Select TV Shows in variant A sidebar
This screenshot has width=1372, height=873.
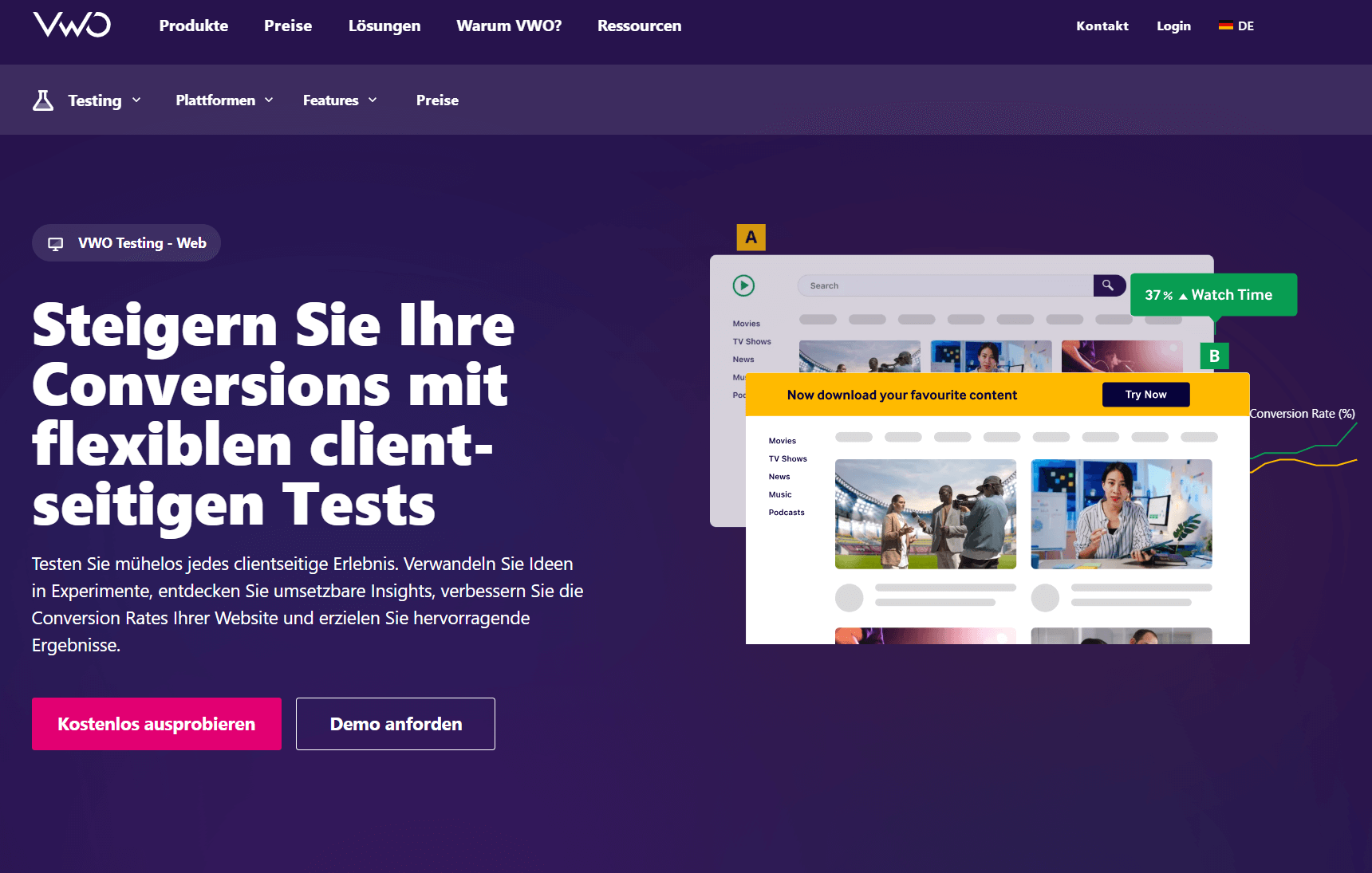pyautogui.click(x=752, y=341)
